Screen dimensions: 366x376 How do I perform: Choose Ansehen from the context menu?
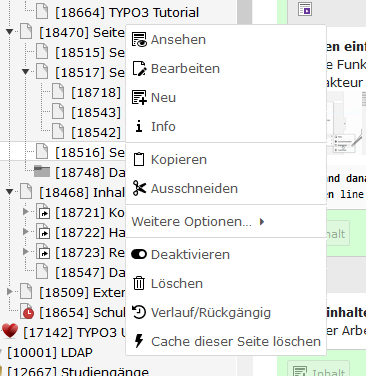226,40
